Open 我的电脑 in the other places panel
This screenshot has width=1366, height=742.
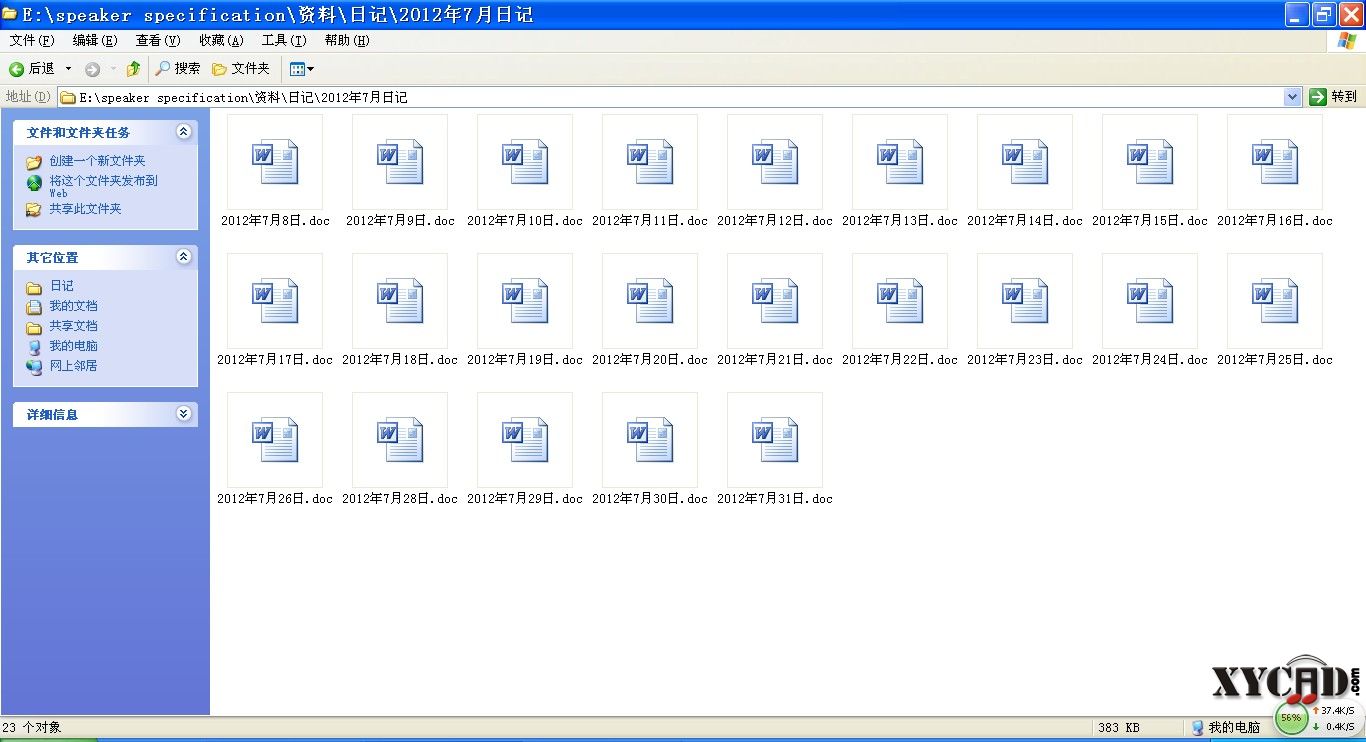[73, 346]
